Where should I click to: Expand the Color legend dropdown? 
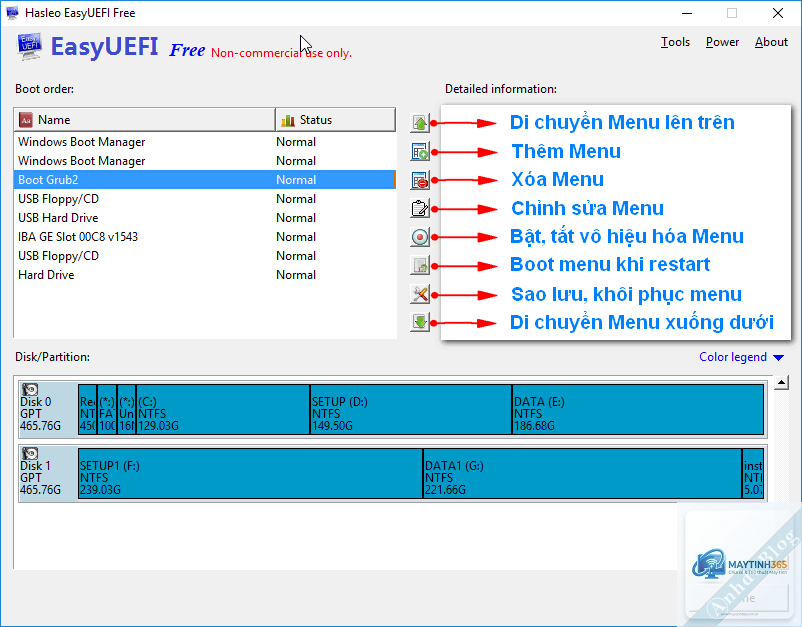pyautogui.click(x=741, y=357)
